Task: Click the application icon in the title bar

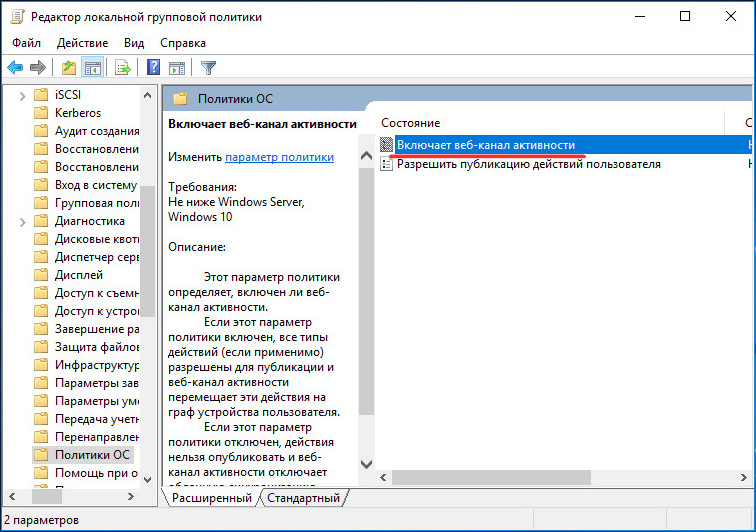Action: (17, 16)
